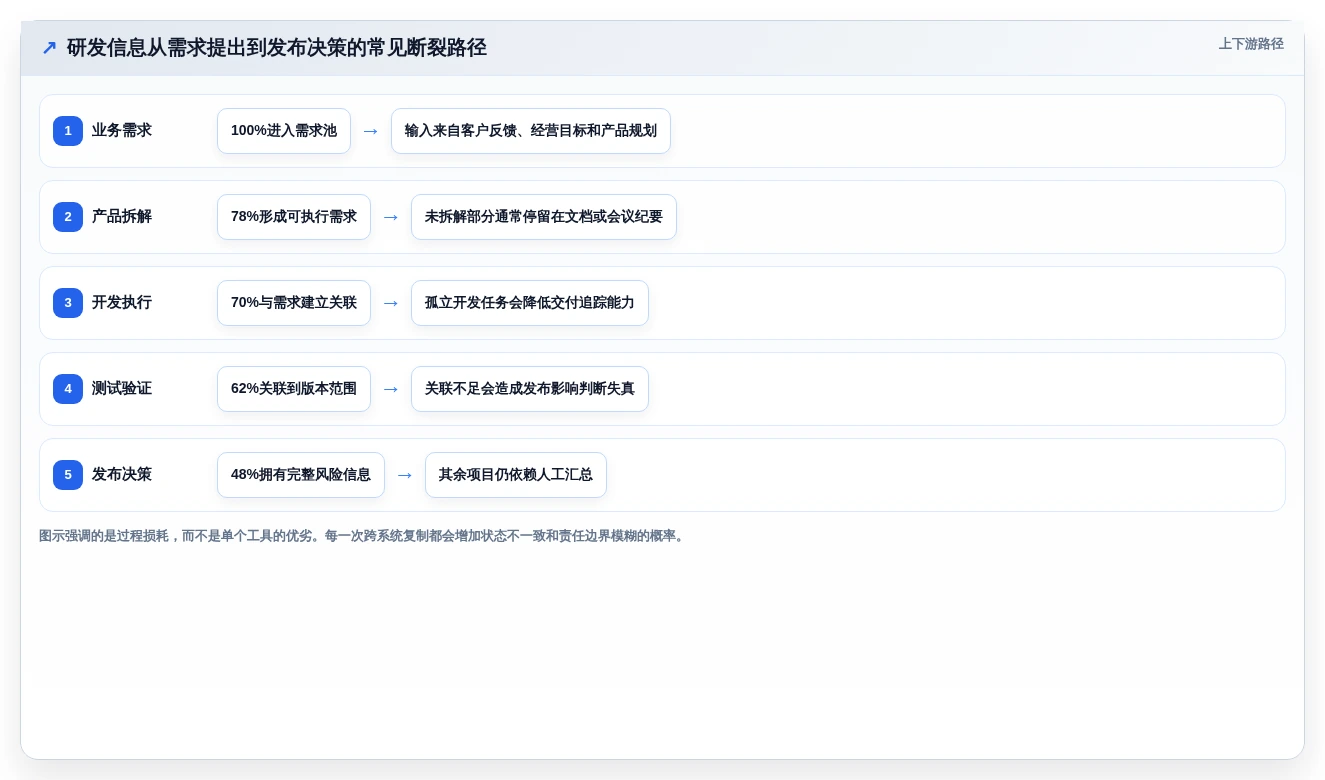Select the step 5 number badge
The width and height of the screenshot is (1325, 780).
pos(68,475)
